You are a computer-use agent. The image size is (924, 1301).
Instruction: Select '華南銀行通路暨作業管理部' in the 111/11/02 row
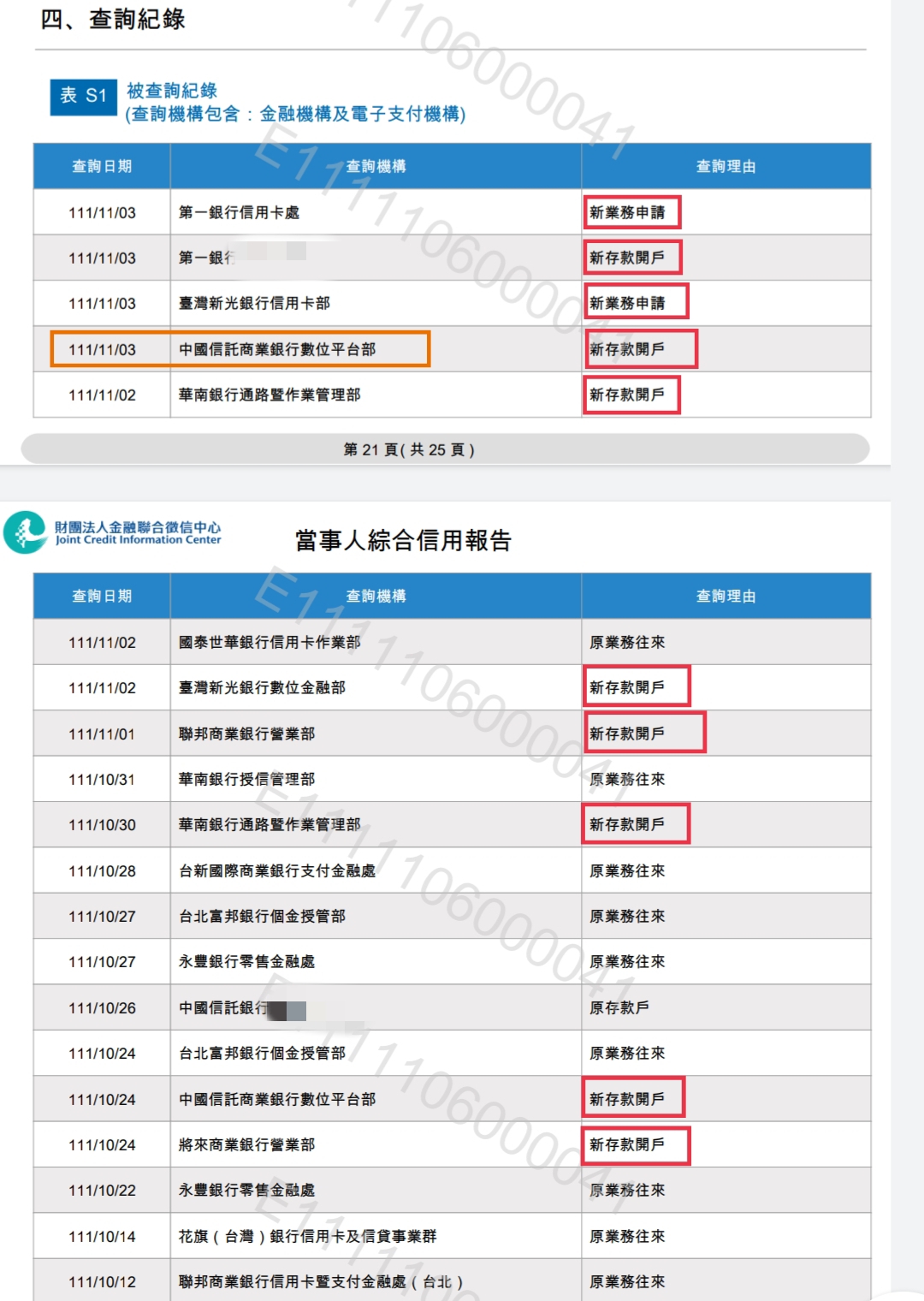pyautogui.click(x=269, y=395)
